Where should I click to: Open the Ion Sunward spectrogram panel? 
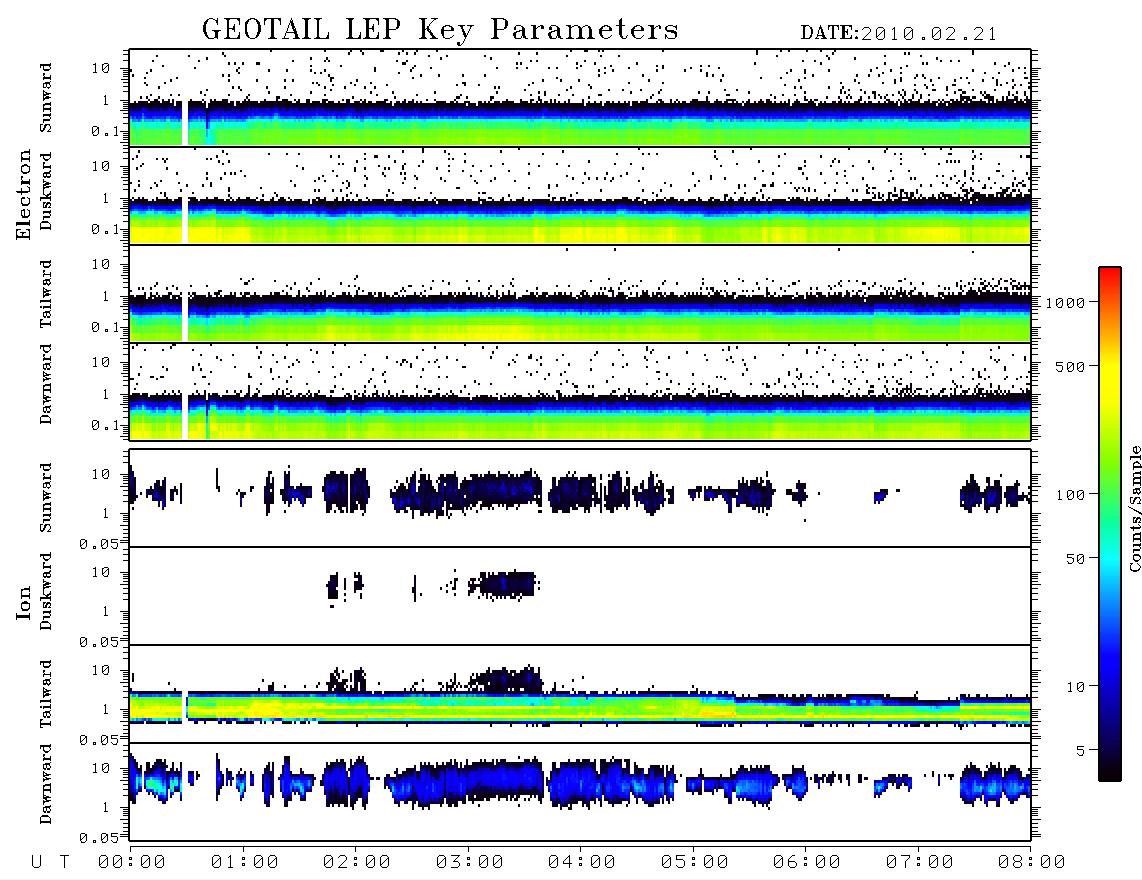tap(580, 498)
